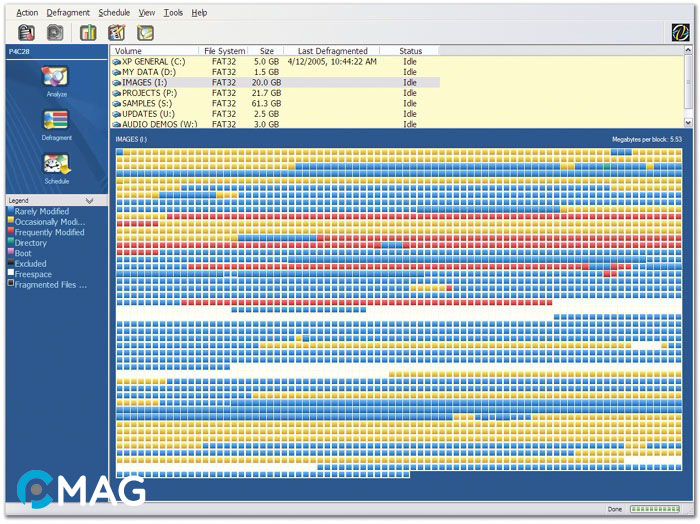The width and height of the screenshot is (700, 524).
Task: Click the UPDATES (U:) drive icon
Action: tap(117, 114)
